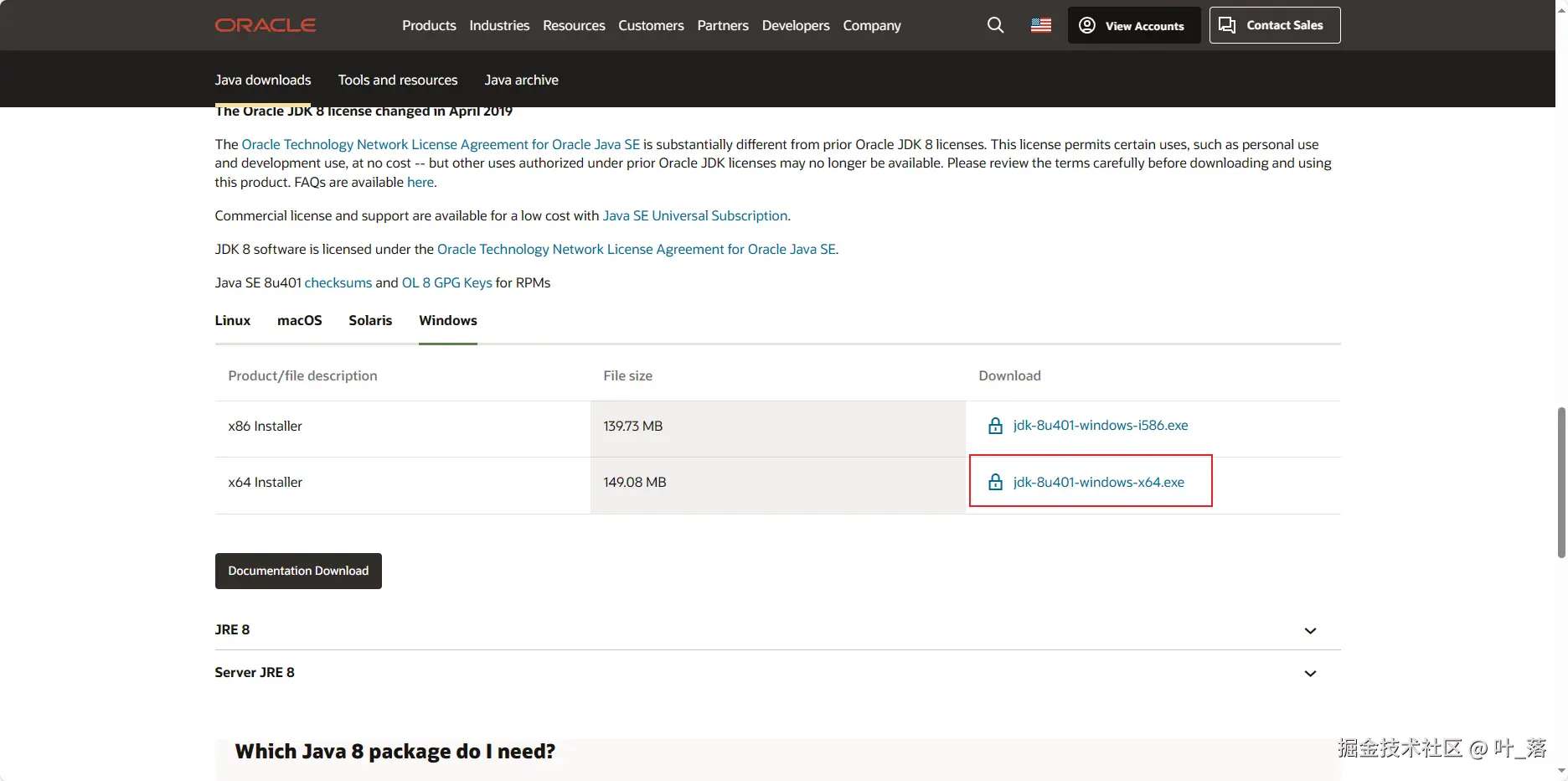Click the View Accounts button

(1133, 25)
